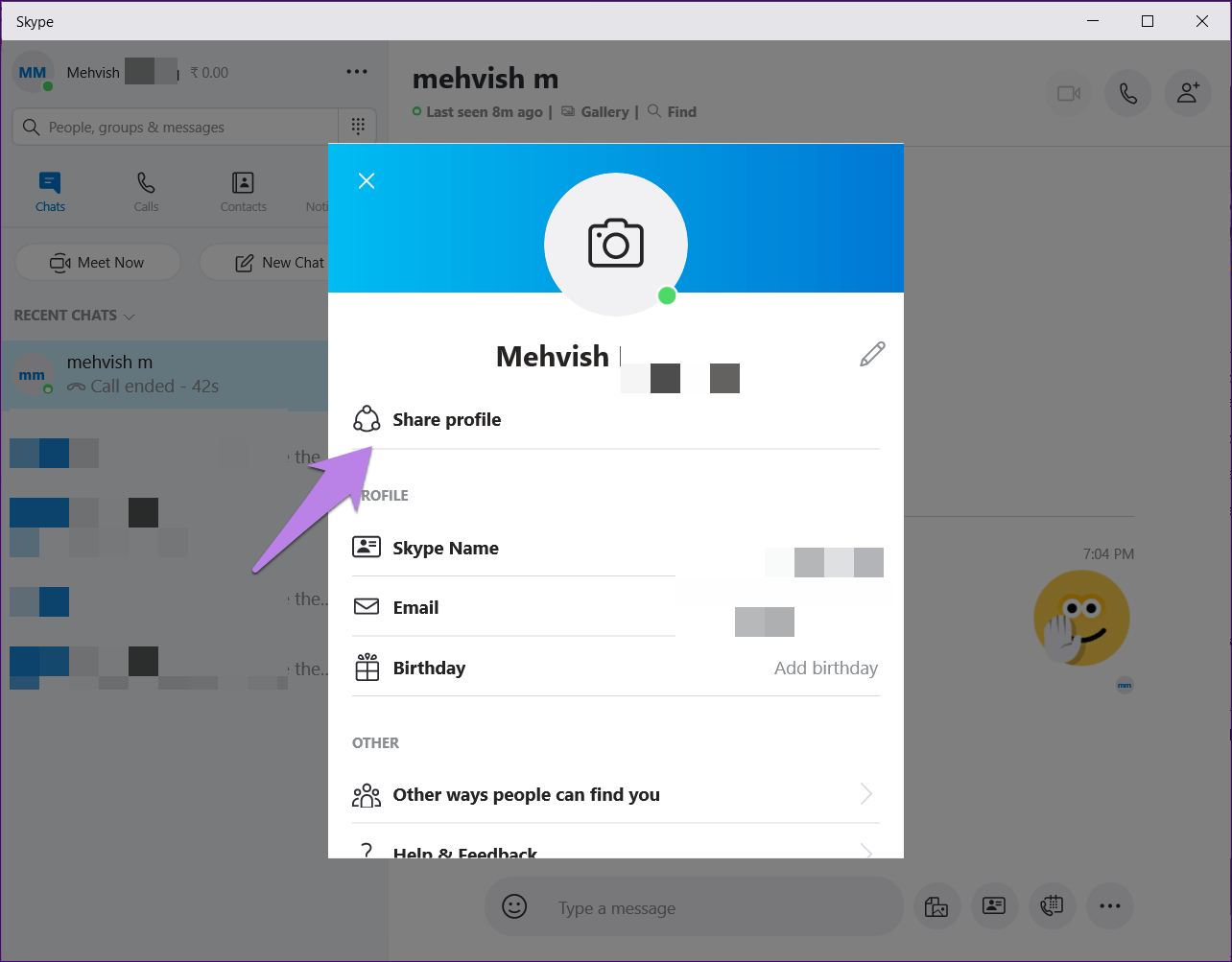Screen dimensions: 1232x962
Task: Click the Meet Now button
Action: [97, 262]
